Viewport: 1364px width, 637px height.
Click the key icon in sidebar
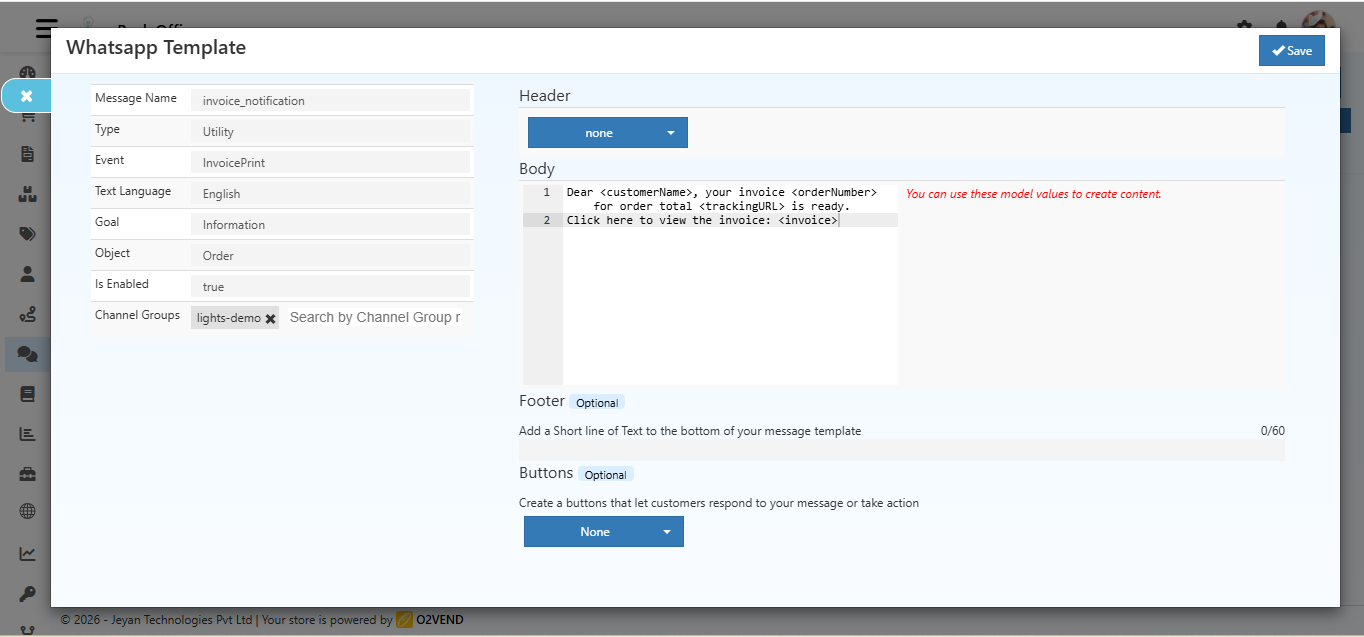(27, 592)
